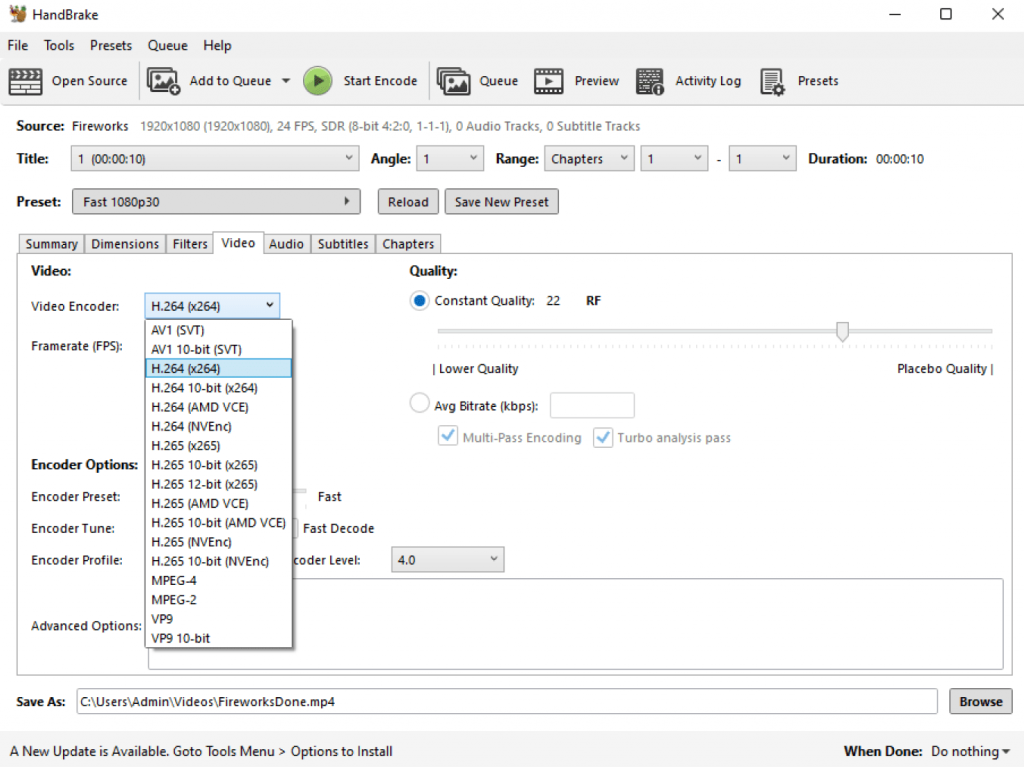Image resolution: width=1024 pixels, height=767 pixels.
Task: Open the Activity Log icon
Action: tap(650, 81)
